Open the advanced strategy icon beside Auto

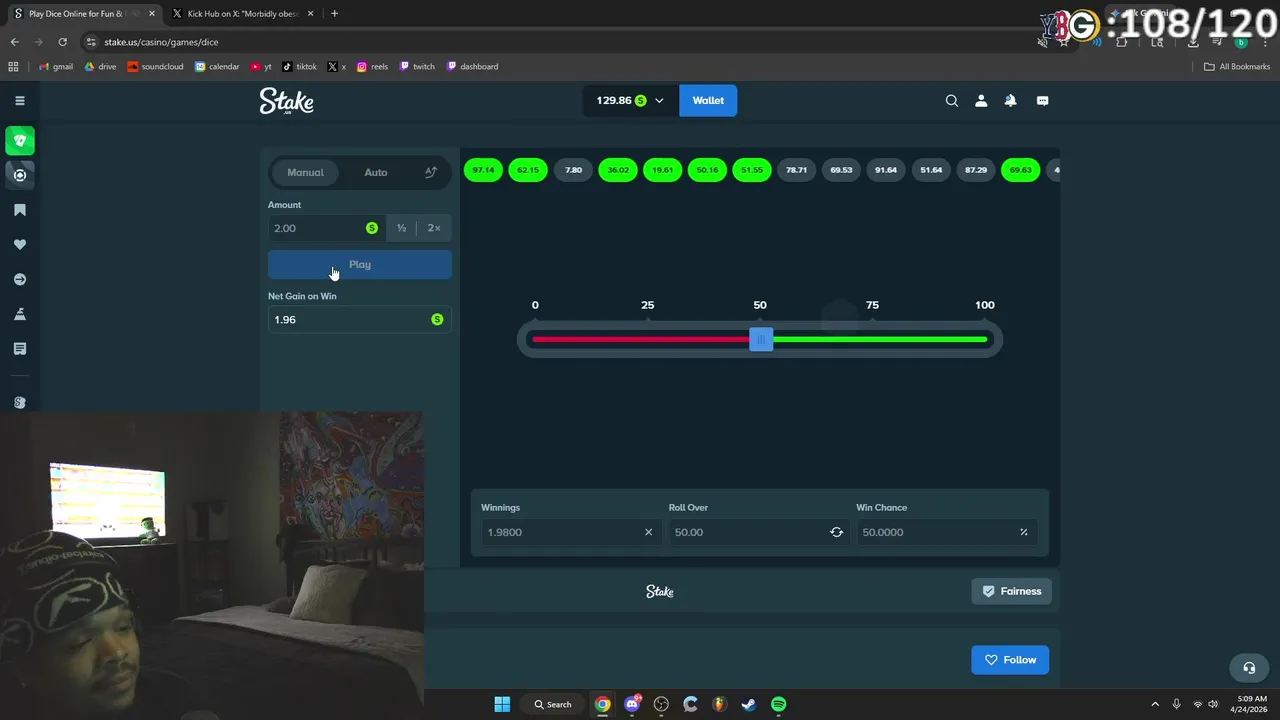coord(431,172)
